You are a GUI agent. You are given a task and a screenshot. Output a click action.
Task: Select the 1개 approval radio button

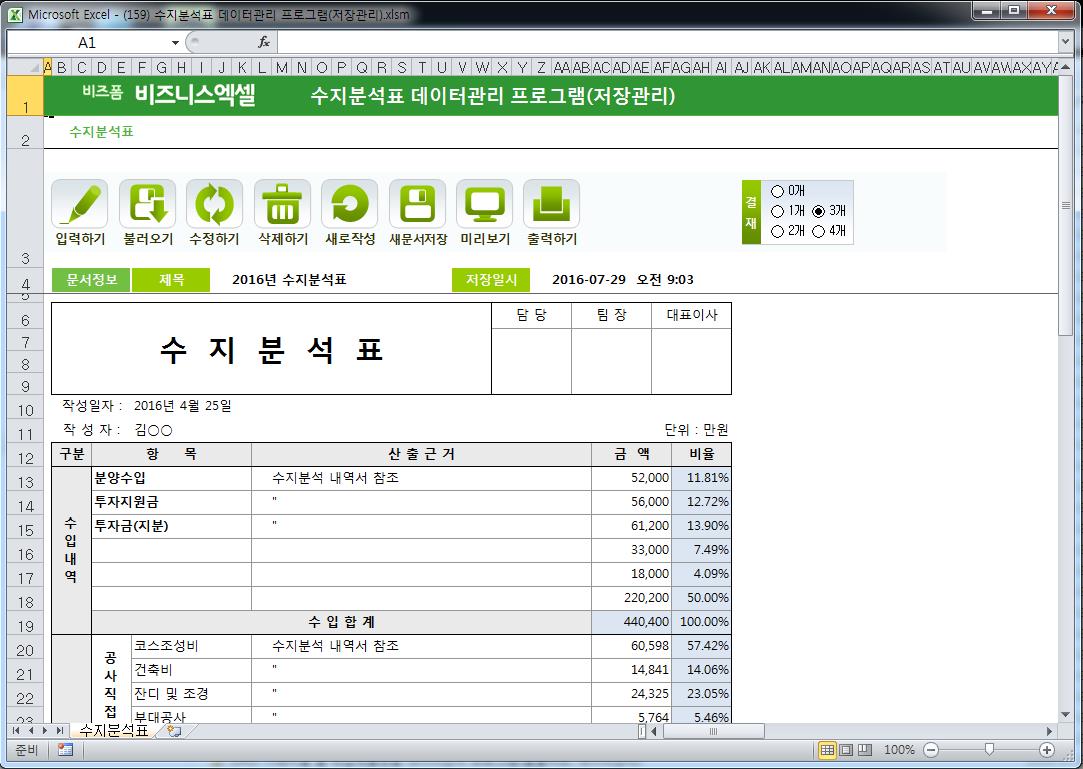pos(778,211)
